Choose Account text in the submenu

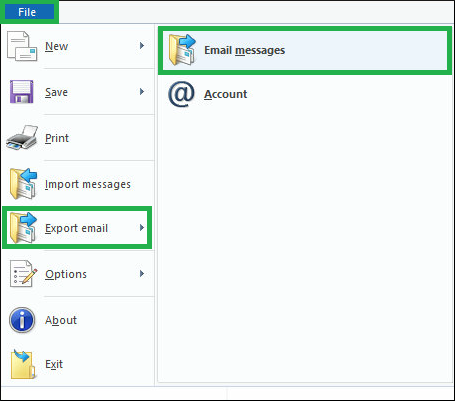[x=226, y=94]
